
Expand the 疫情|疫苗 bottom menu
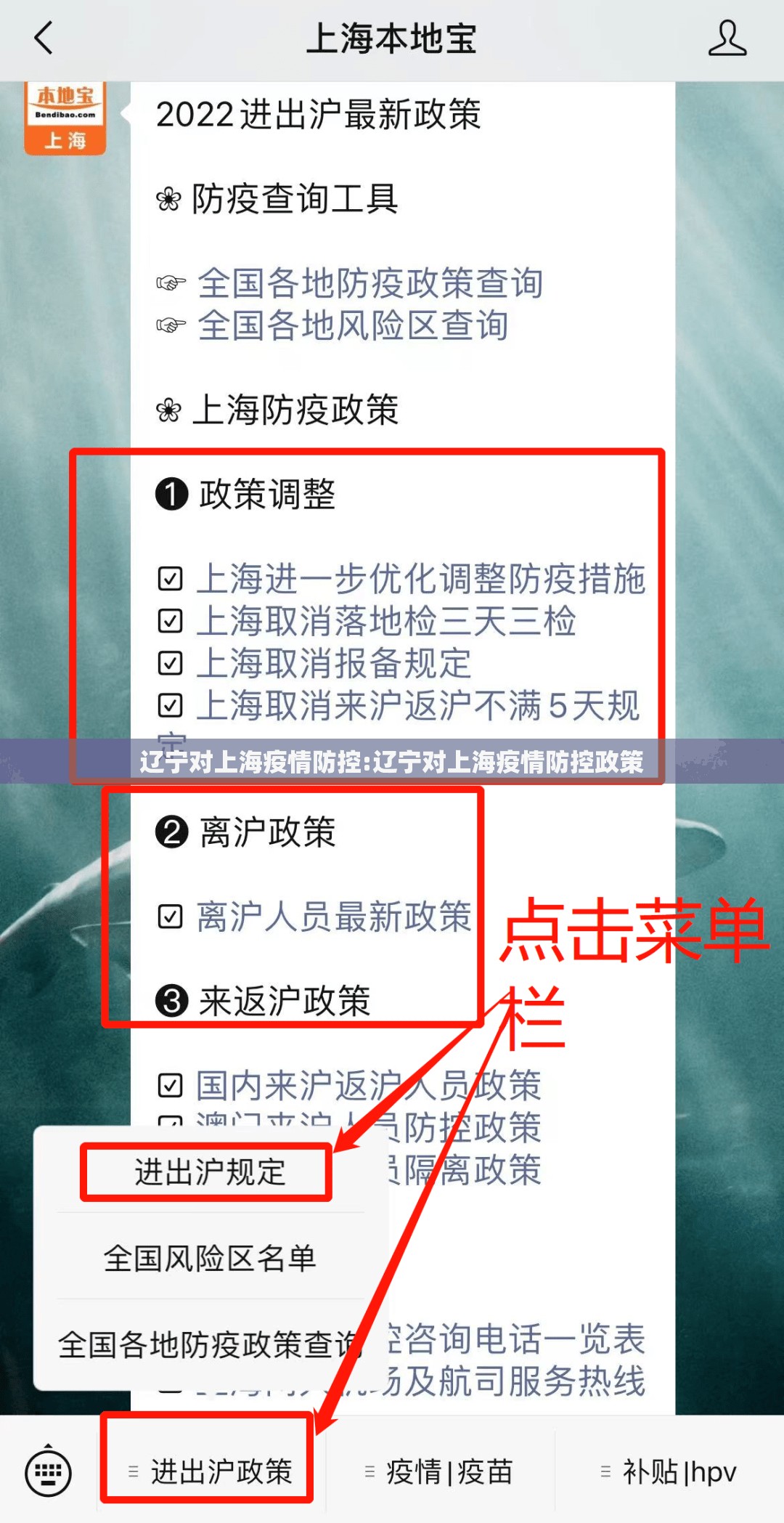pyautogui.click(x=439, y=1472)
